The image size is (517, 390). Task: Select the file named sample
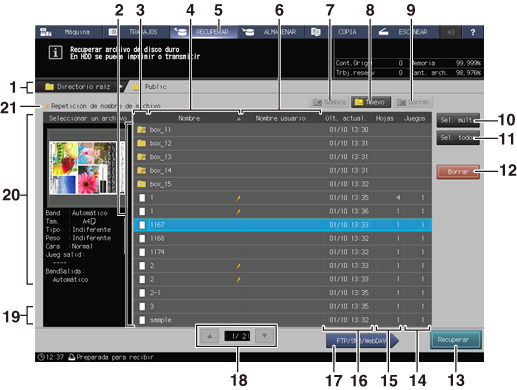click(x=282, y=320)
